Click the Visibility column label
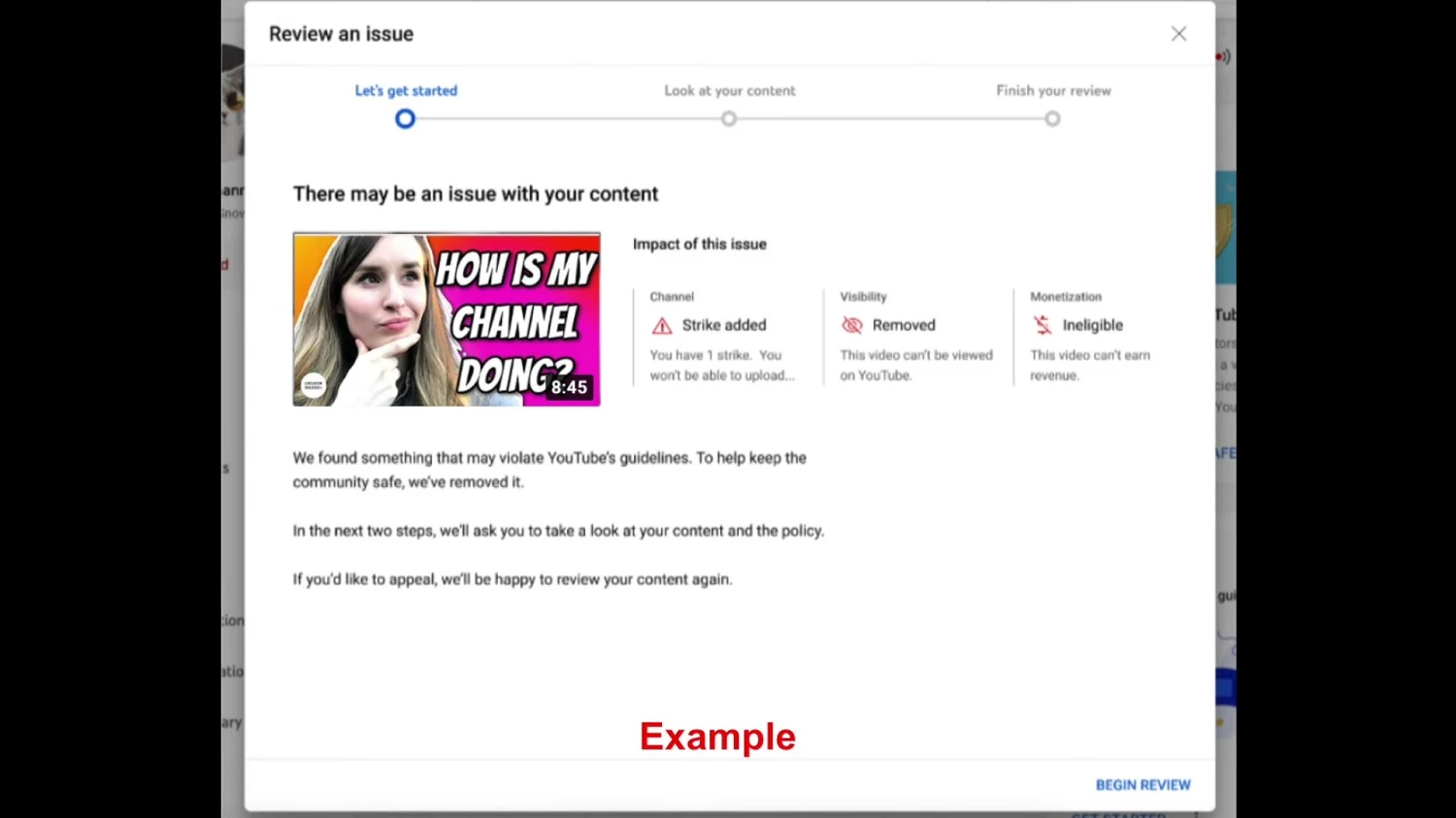Viewport: 1456px width, 818px height. (x=863, y=297)
